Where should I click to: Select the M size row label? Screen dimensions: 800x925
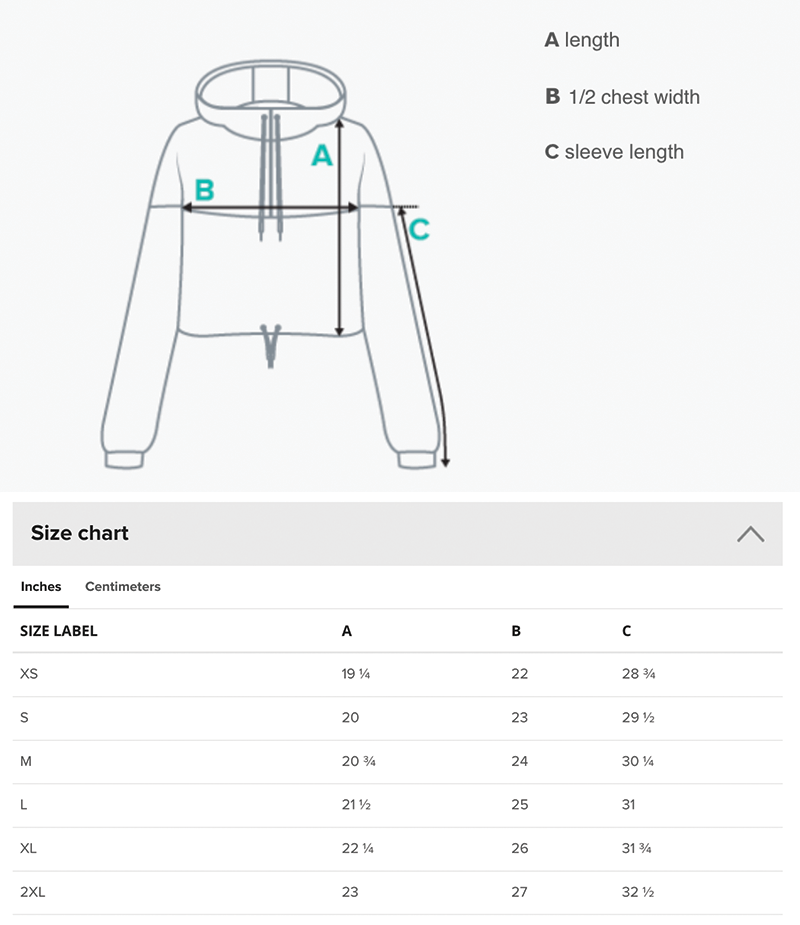coord(26,761)
